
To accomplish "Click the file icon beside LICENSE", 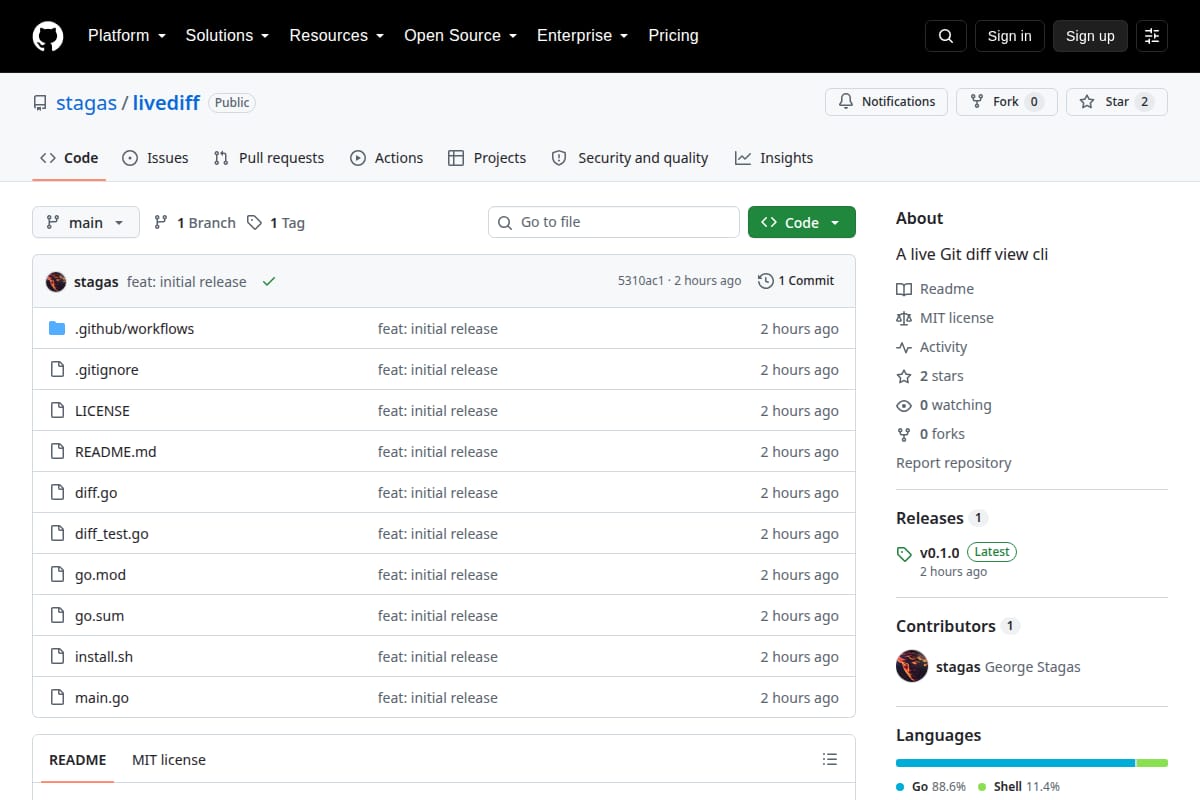I will tap(57, 411).
